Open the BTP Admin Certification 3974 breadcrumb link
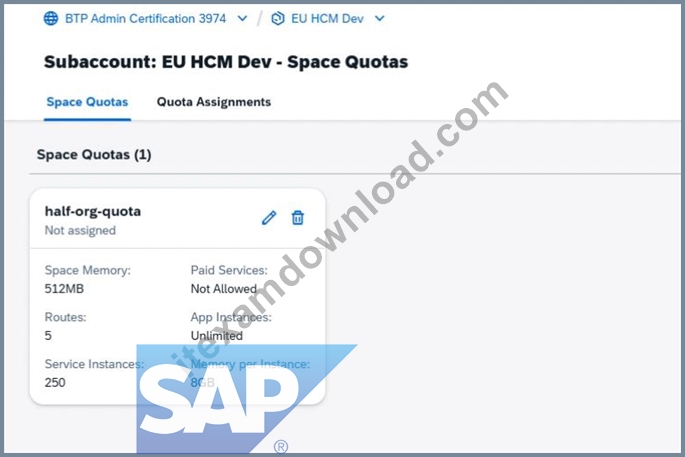The width and height of the screenshot is (685, 457). coord(145,18)
